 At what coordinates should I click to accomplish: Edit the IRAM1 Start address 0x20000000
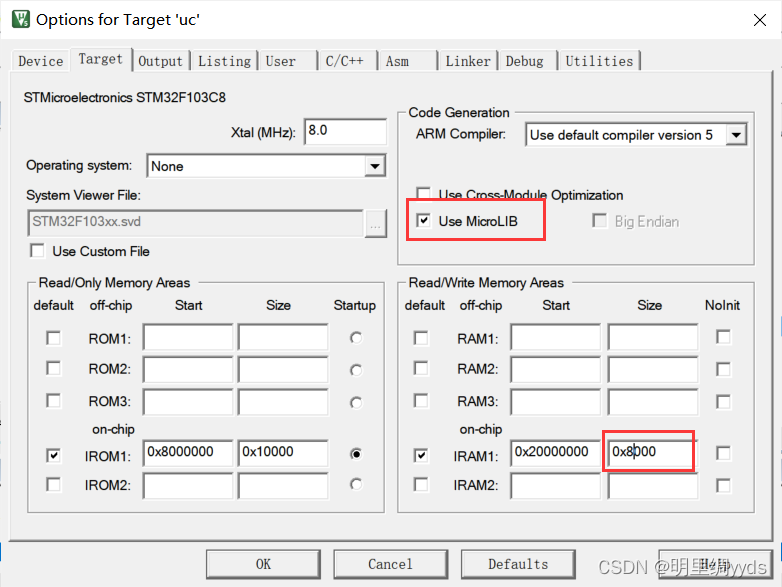pos(556,453)
